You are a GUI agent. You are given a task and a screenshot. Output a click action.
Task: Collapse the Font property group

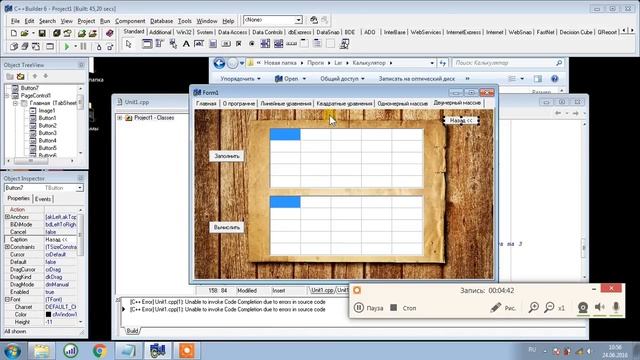(7, 300)
